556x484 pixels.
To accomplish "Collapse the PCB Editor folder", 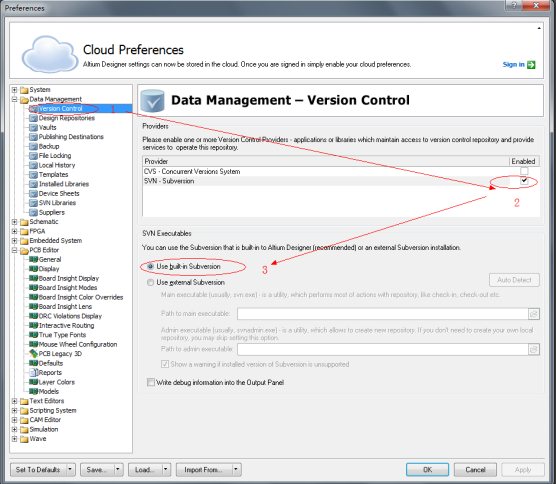I will (15, 250).
